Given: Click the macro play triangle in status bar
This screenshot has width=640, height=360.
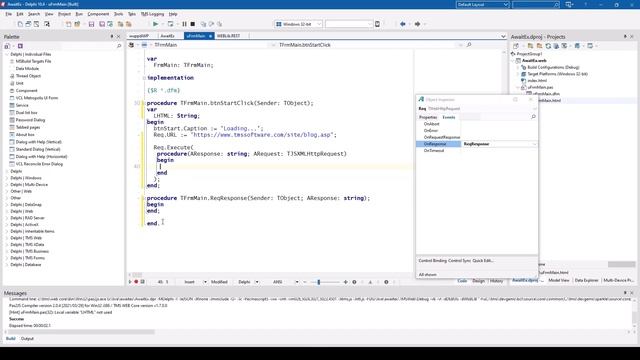Looking at the screenshot, I should click(x=130, y=282).
